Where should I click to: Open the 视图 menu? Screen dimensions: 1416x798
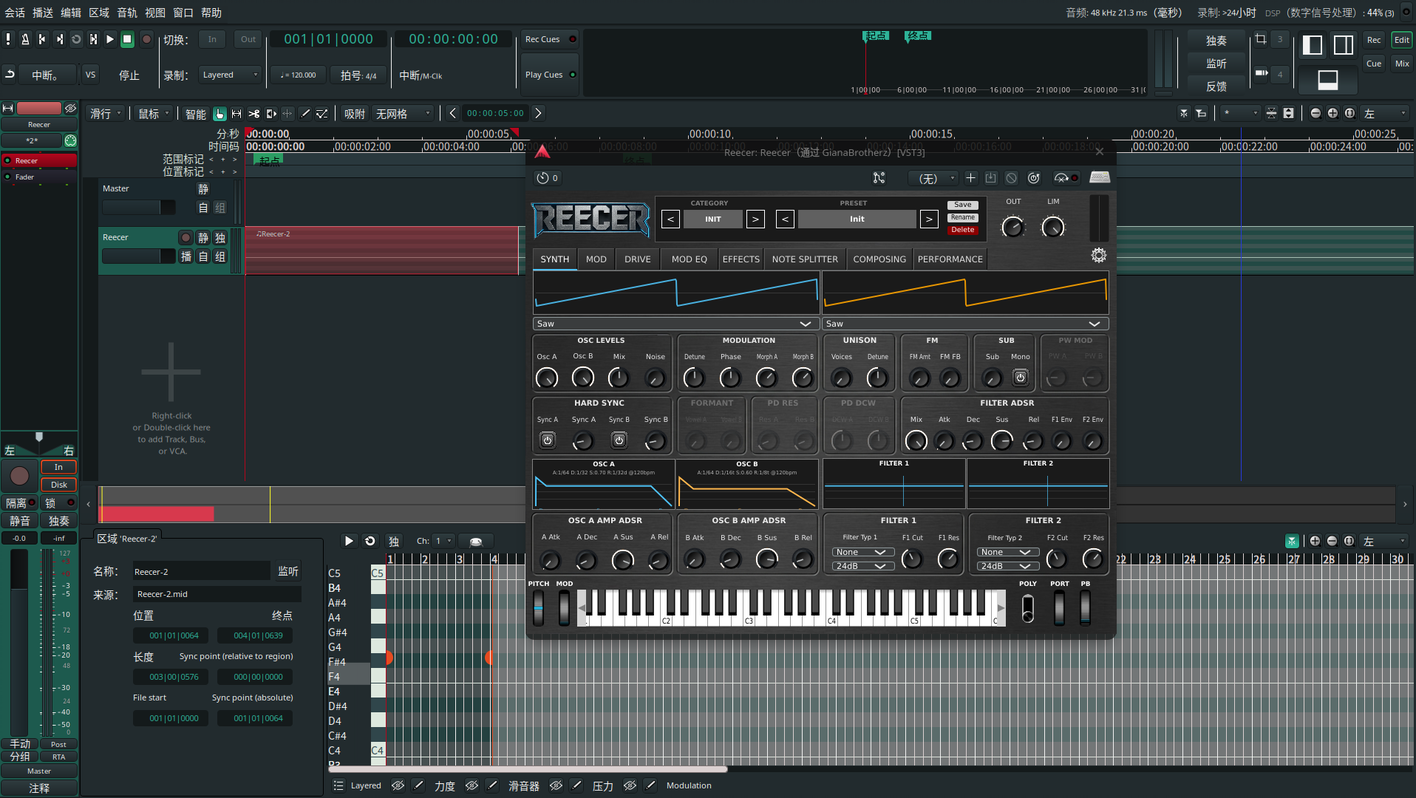(155, 13)
